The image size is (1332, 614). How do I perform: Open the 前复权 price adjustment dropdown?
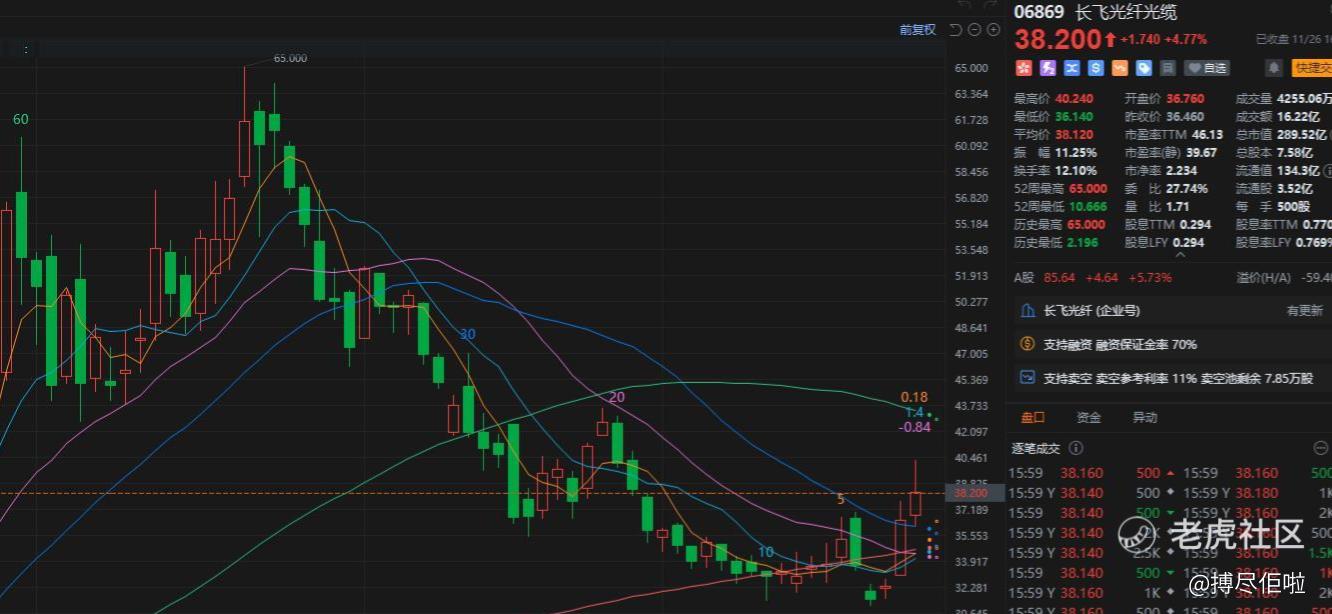coord(917,30)
